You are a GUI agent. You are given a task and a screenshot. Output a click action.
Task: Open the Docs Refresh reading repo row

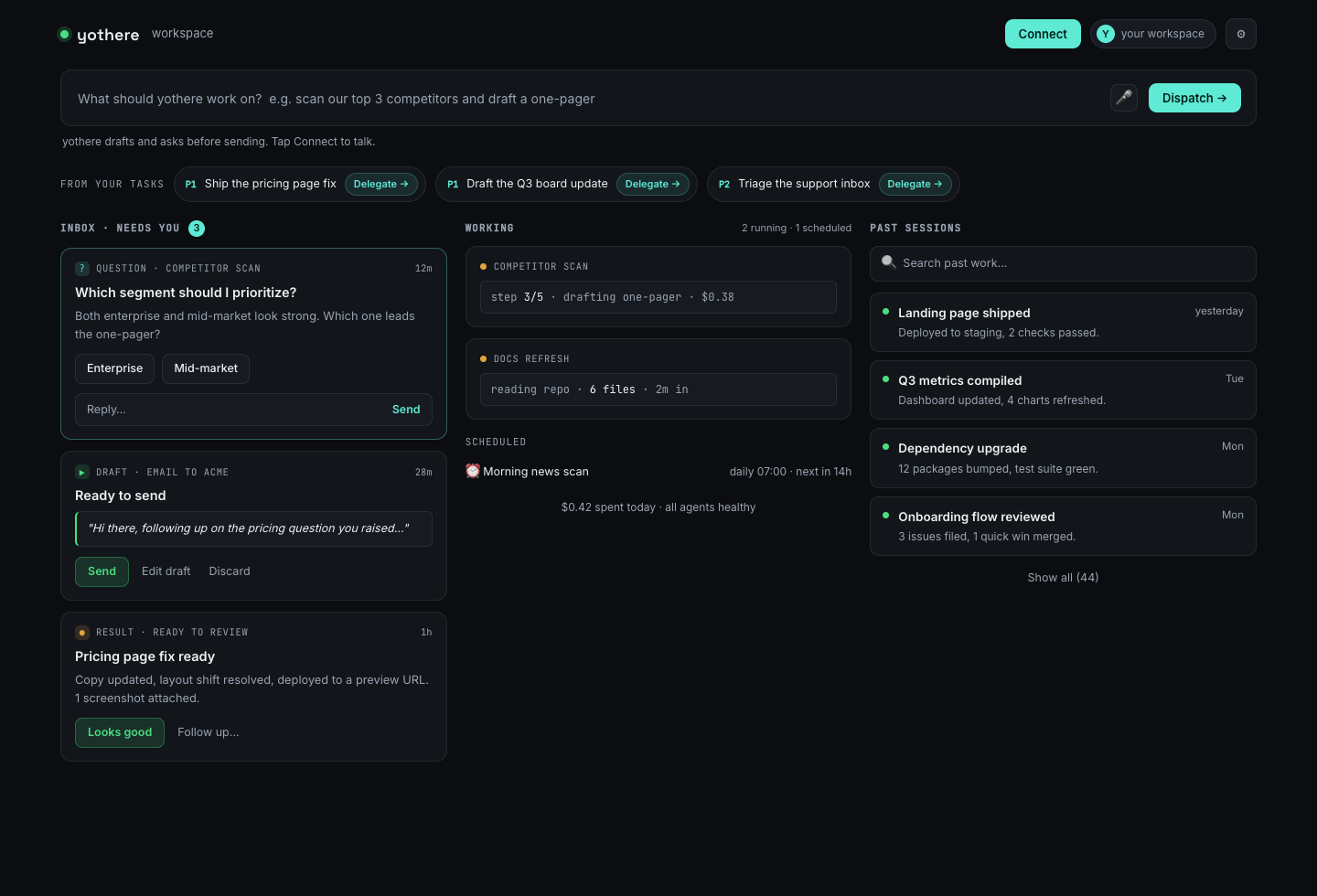(658, 389)
